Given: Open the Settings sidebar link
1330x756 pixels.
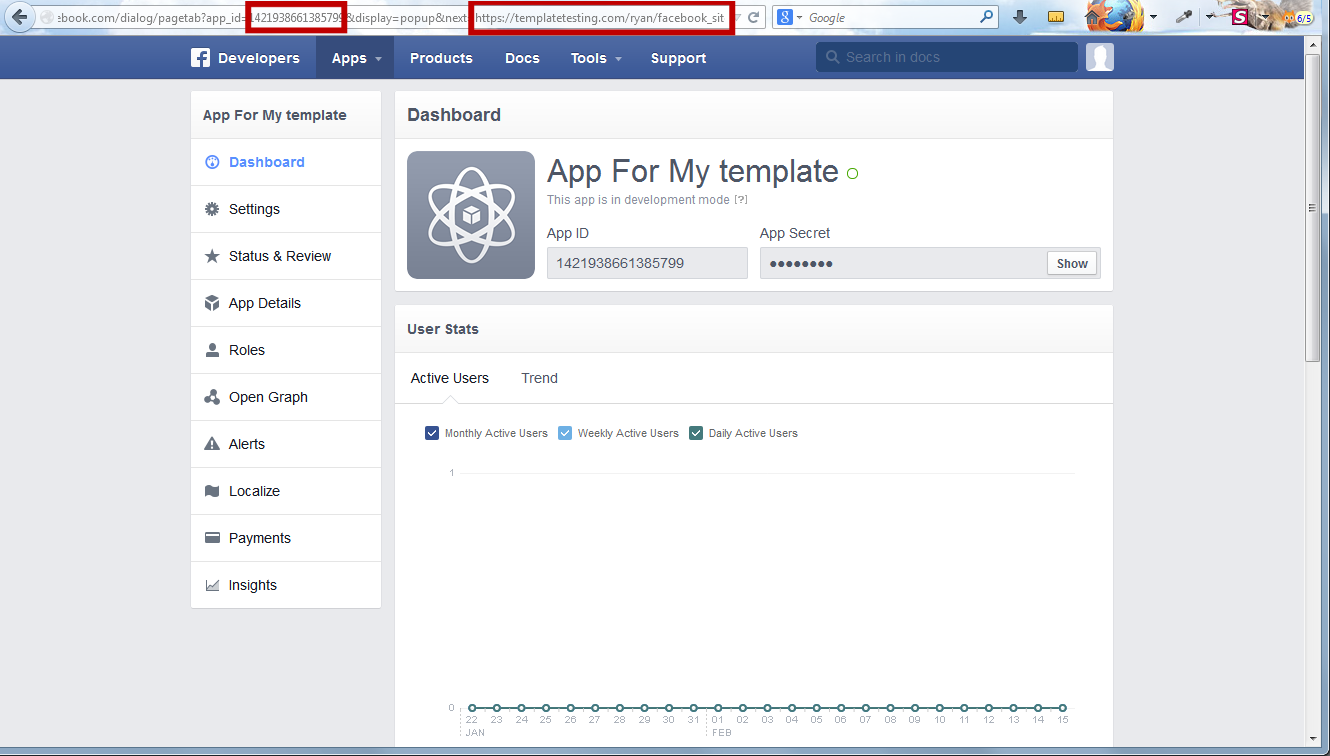Looking at the screenshot, I should pyautogui.click(x=286, y=209).
